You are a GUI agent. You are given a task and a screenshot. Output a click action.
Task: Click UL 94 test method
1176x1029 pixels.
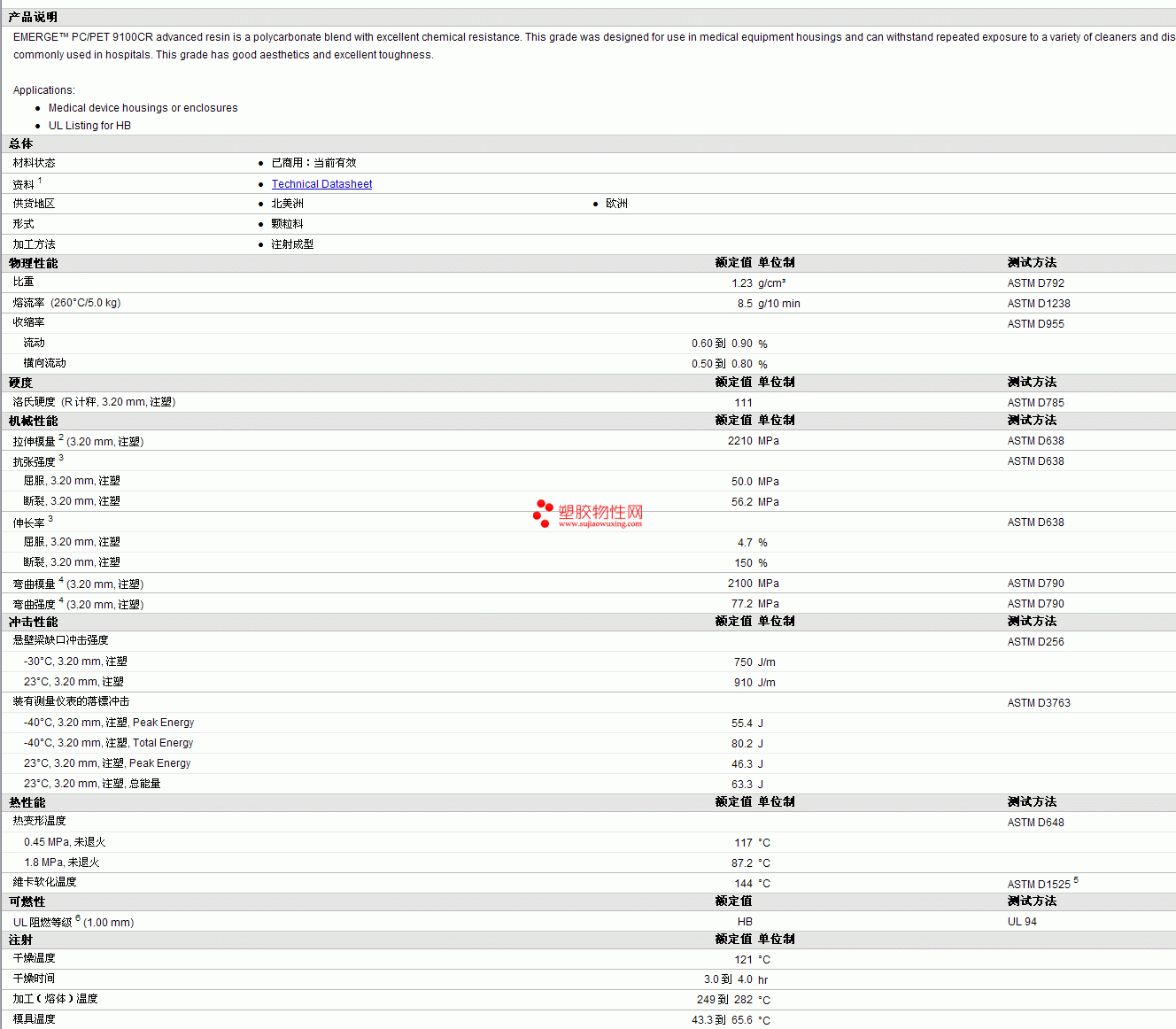click(x=1022, y=922)
